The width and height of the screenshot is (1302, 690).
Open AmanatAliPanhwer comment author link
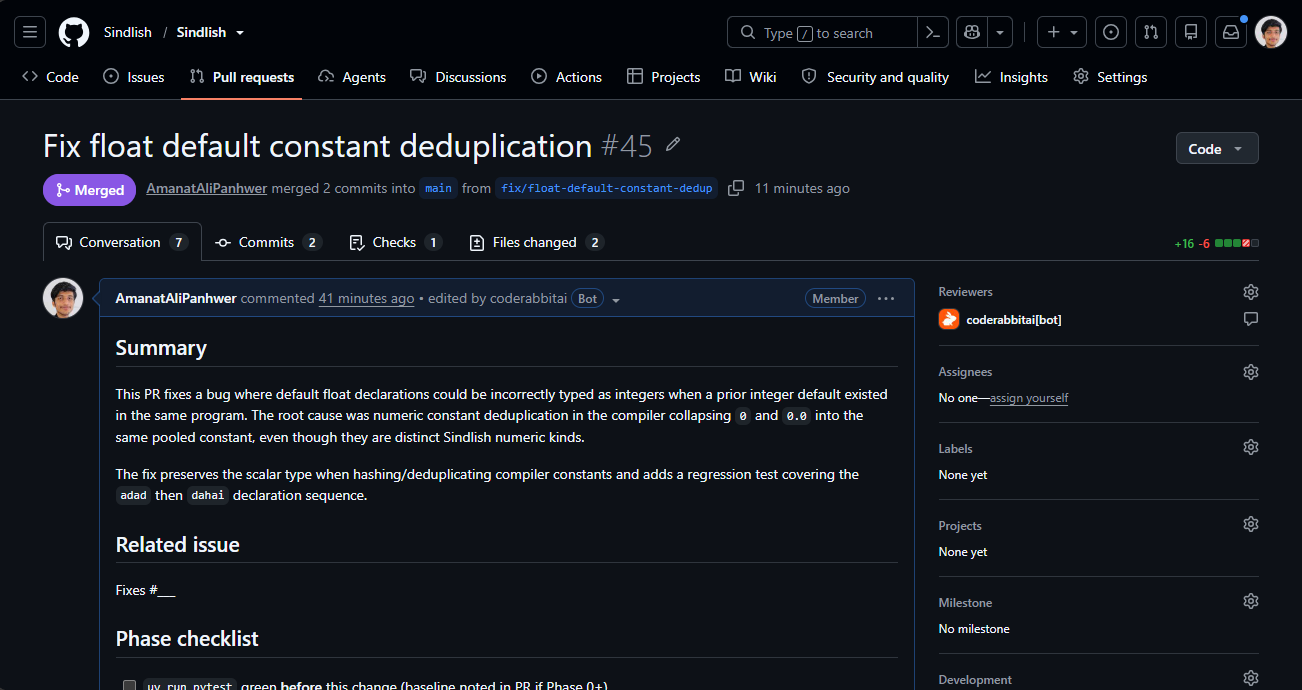tap(176, 298)
